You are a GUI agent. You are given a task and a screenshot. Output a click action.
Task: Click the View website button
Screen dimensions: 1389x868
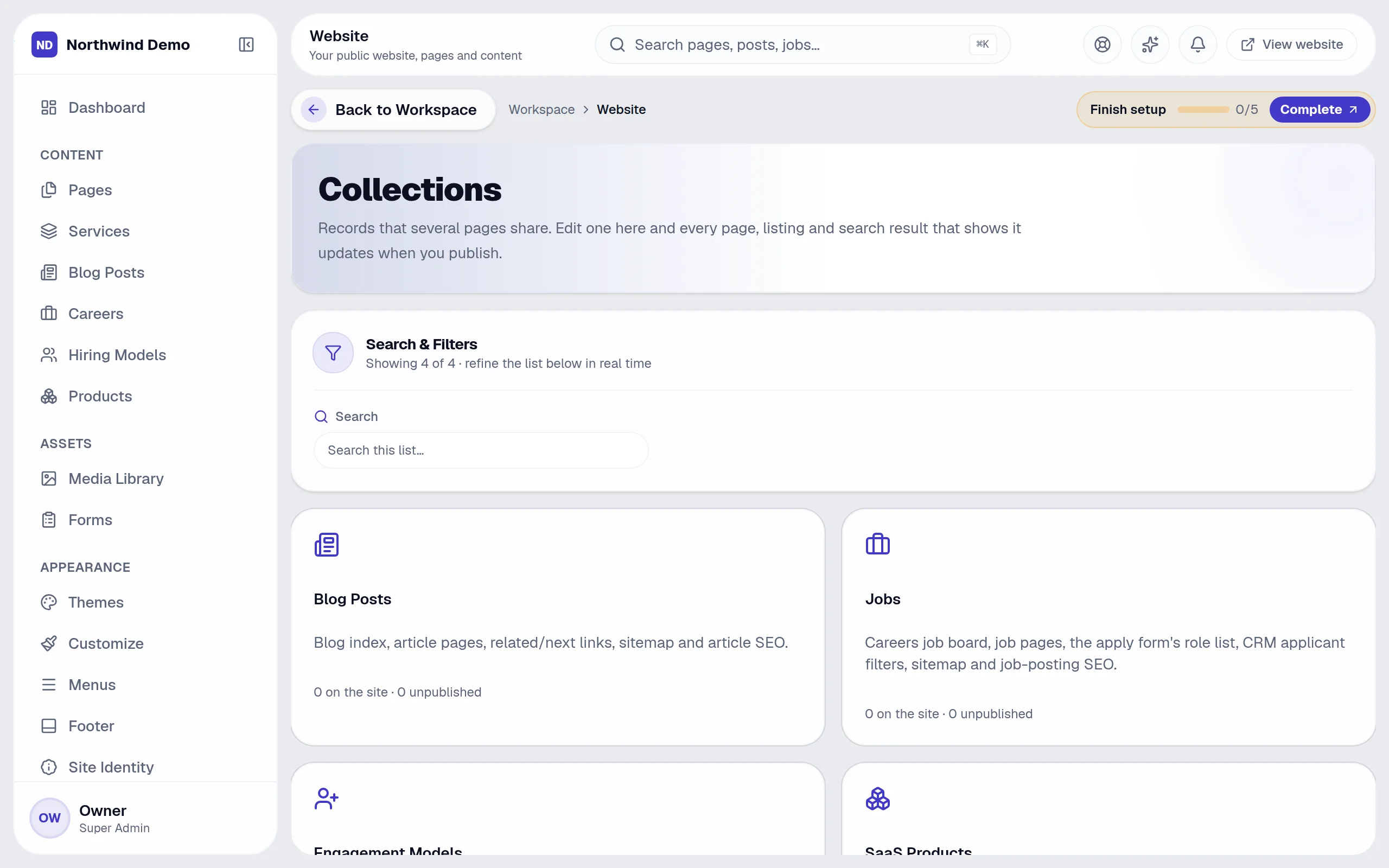tap(1291, 45)
